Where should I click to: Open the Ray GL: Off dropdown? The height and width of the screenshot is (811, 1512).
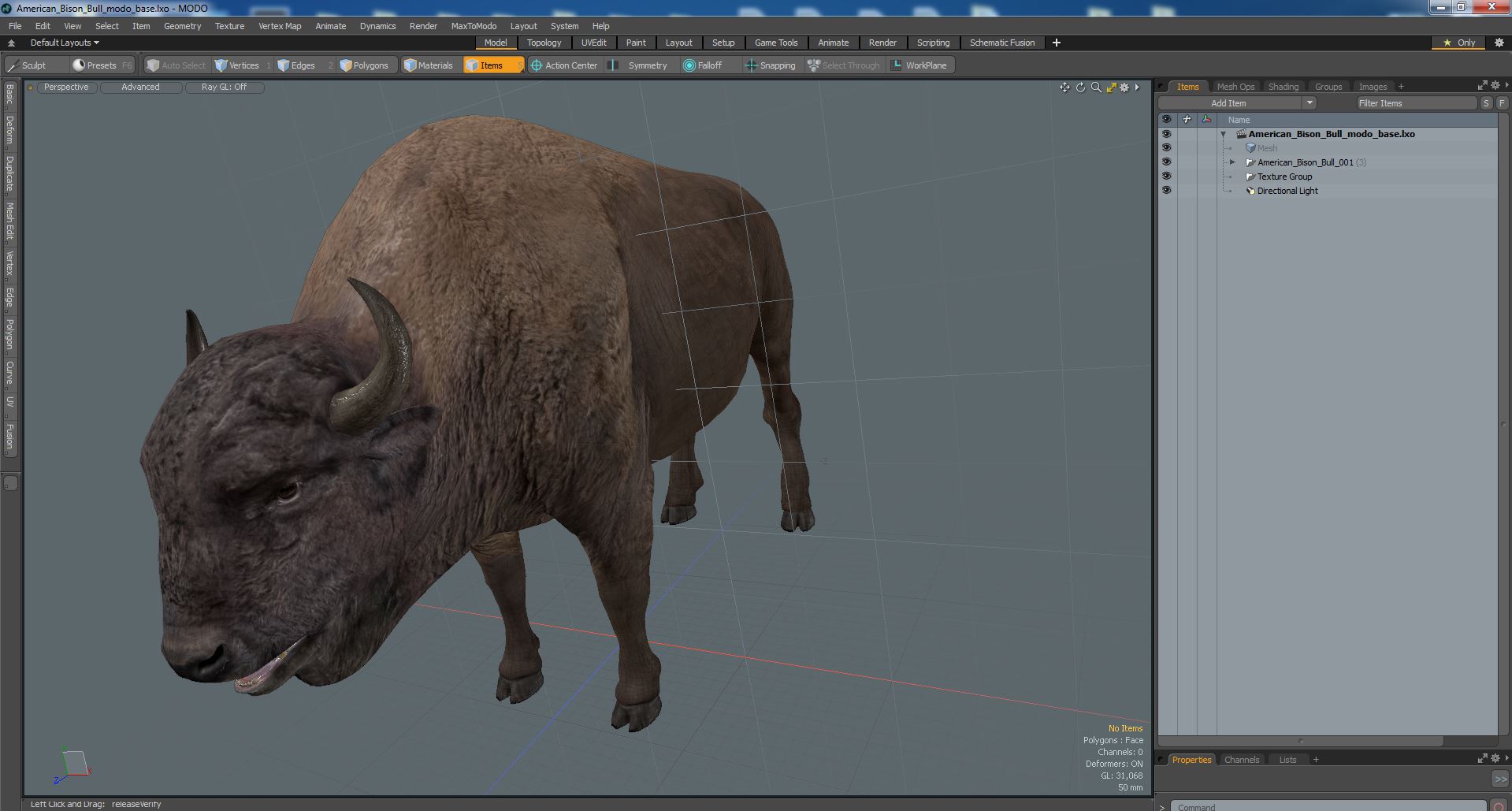click(x=224, y=87)
